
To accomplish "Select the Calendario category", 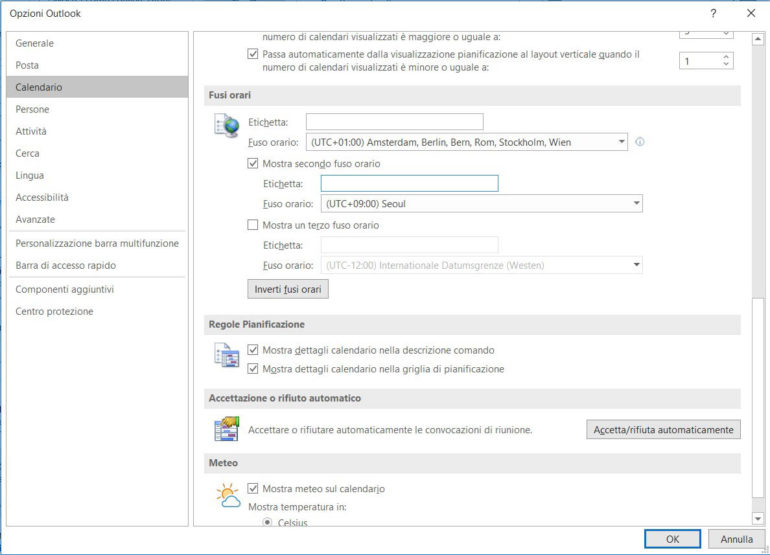I will tap(97, 87).
